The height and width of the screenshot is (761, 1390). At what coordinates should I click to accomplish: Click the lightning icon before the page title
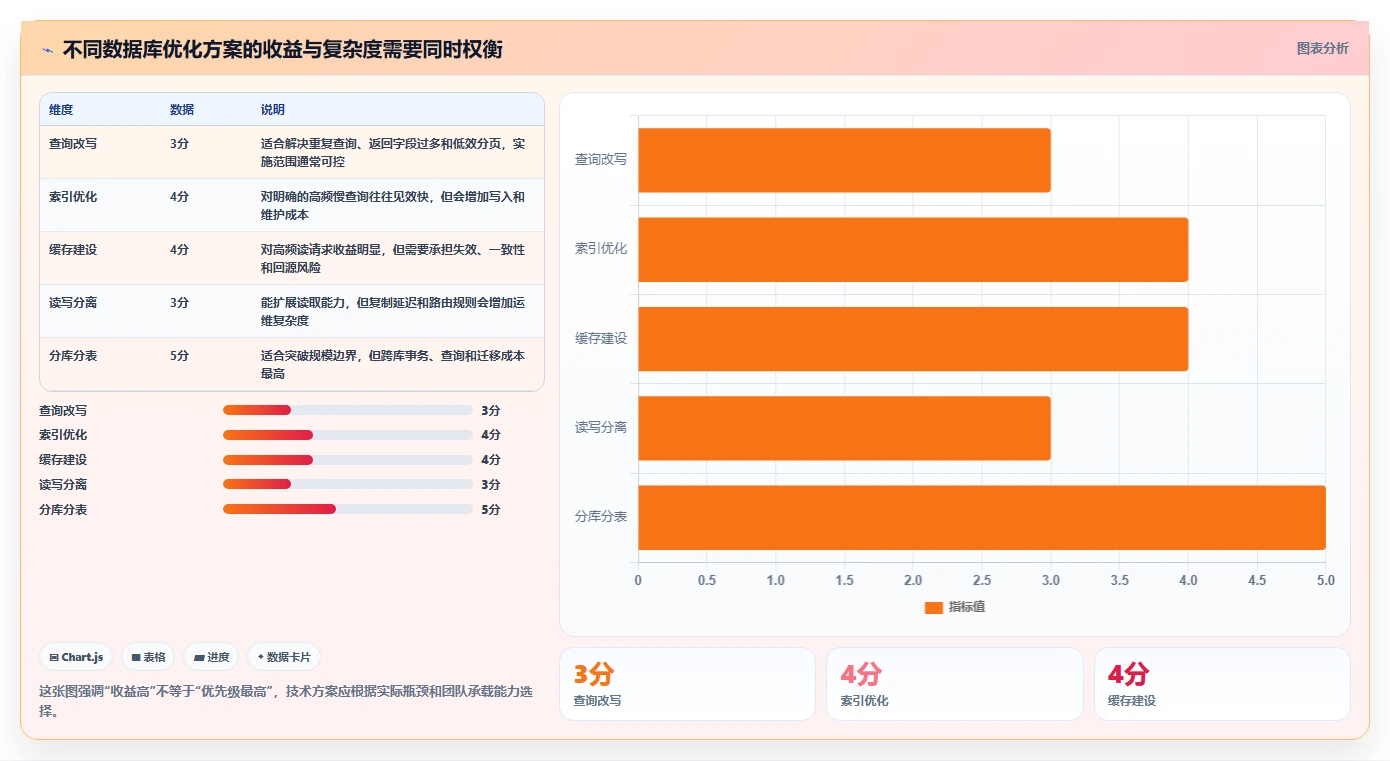click(47, 49)
